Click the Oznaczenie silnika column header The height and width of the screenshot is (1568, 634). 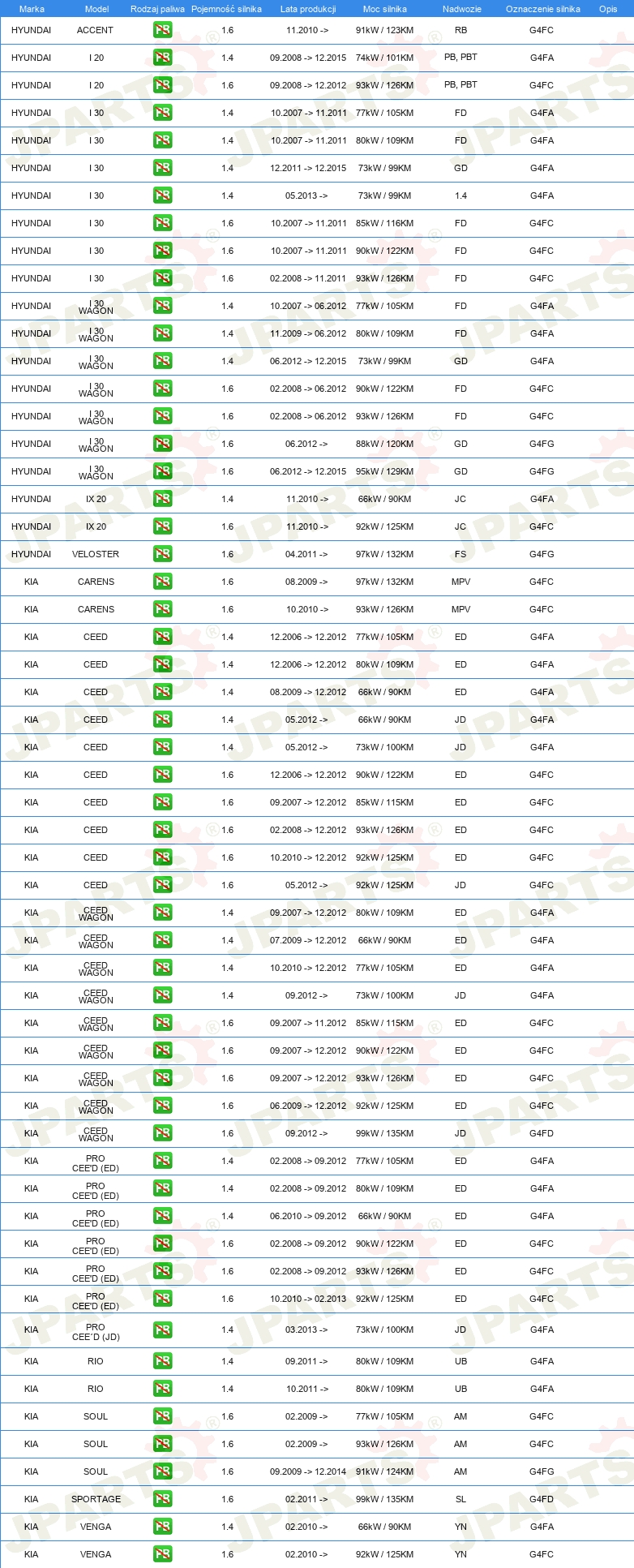pyautogui.click(x=543, y=9)
